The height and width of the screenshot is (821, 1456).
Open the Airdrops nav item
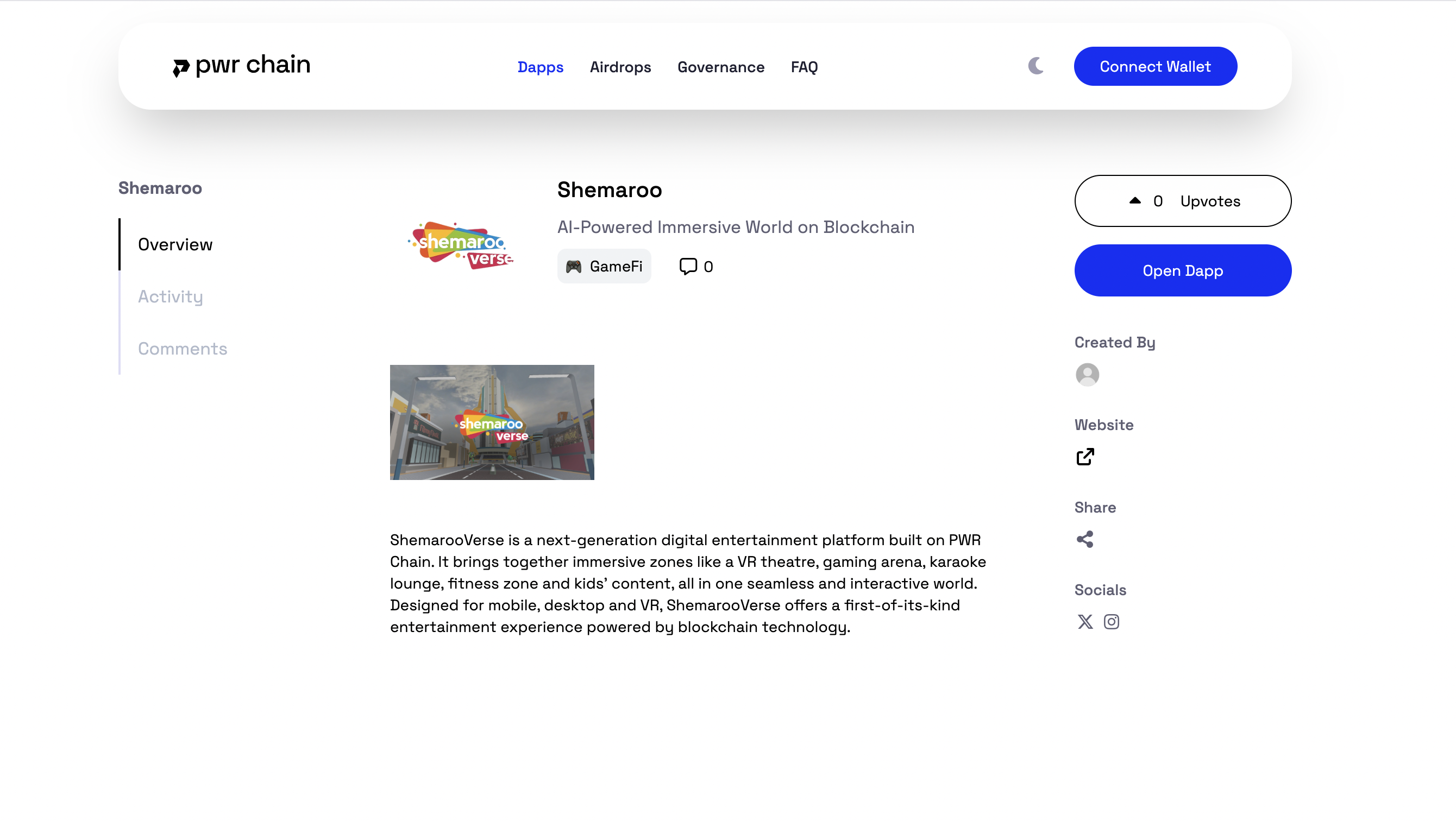620,67
